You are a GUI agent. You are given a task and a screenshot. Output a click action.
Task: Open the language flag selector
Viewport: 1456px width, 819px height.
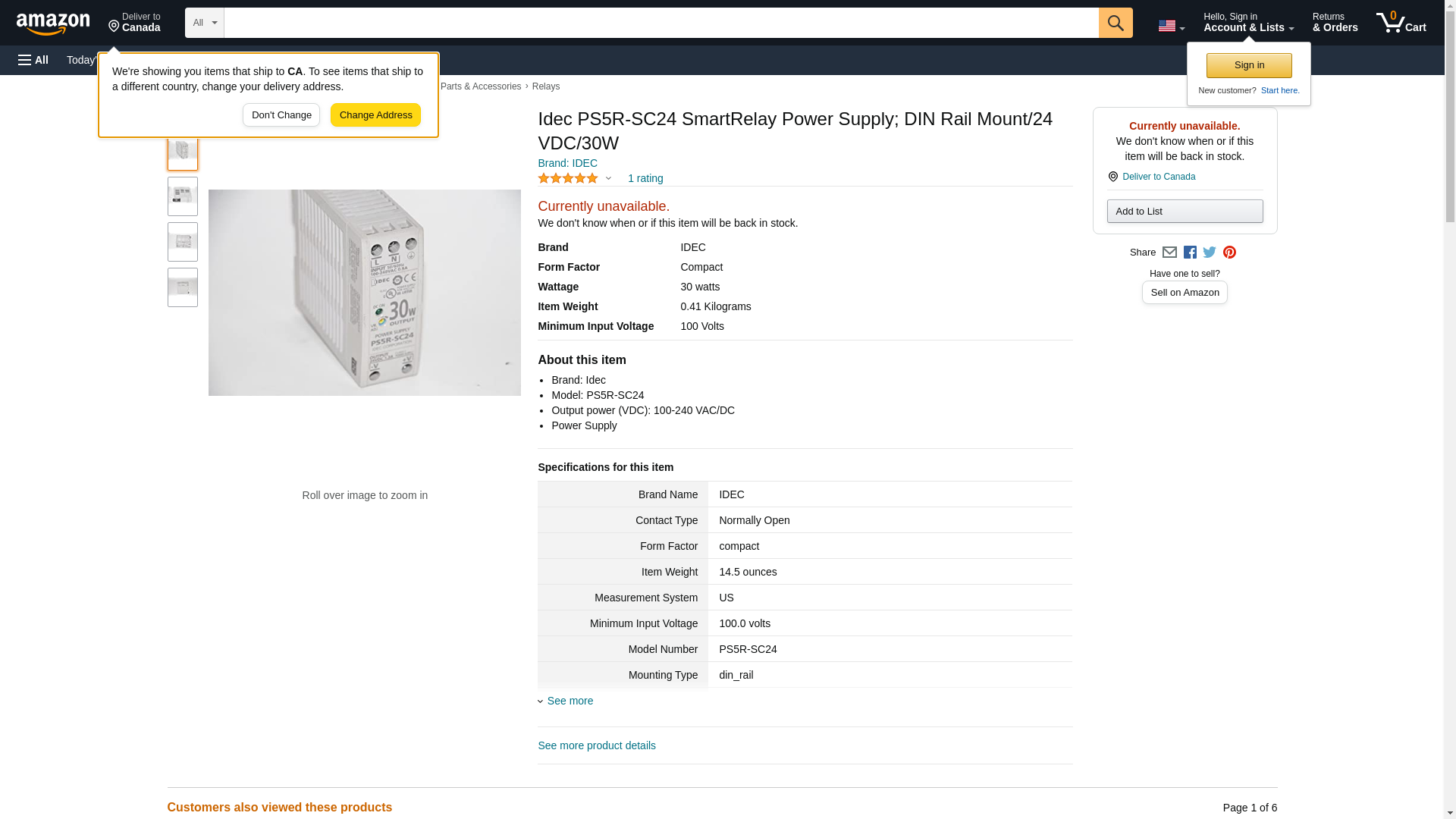[x=1171, y=26]
